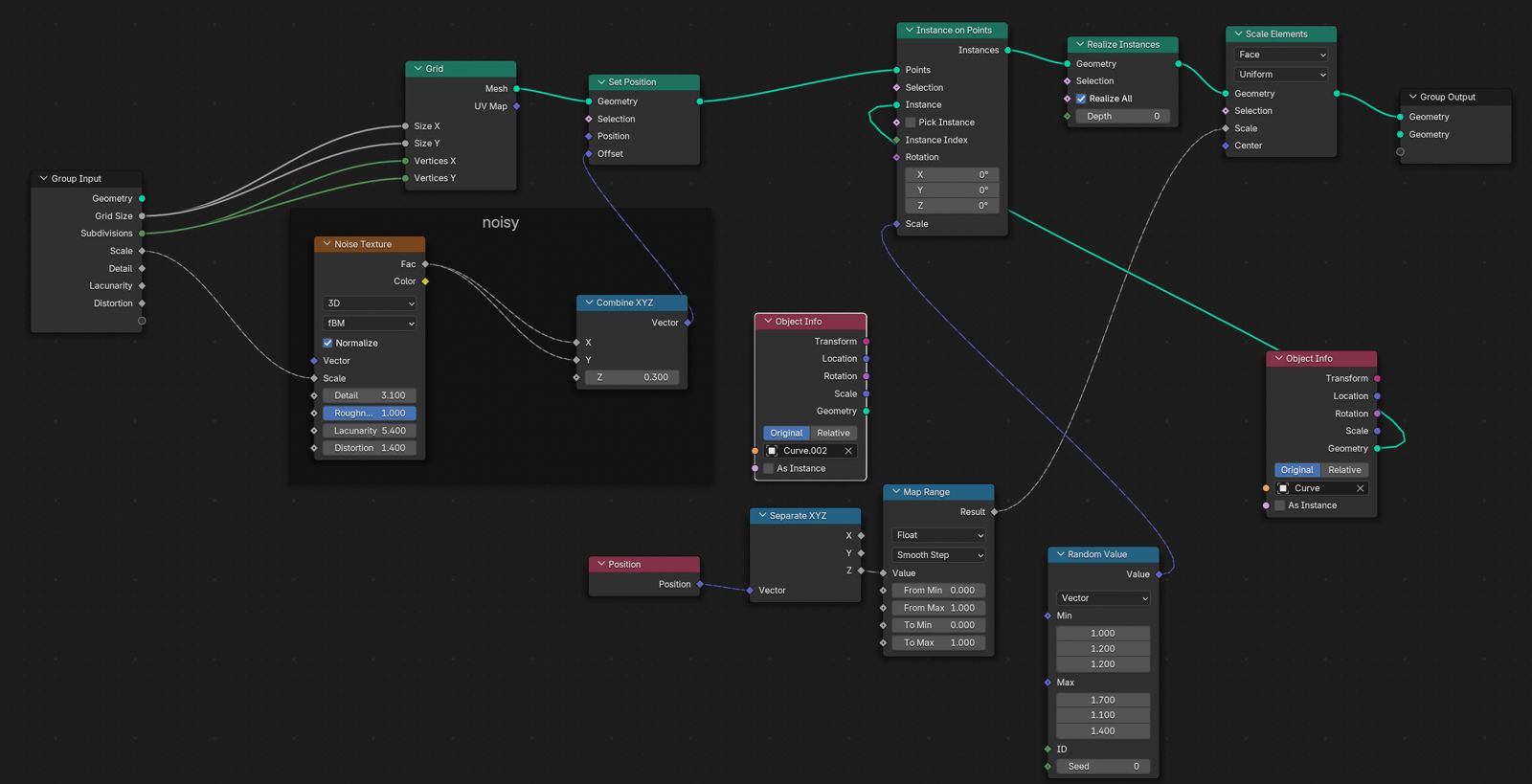This screenshot has height=784, width=1532.
Task: Collapse the Instance on Points node
Action: pyautogui.click(x=909, y=31)
